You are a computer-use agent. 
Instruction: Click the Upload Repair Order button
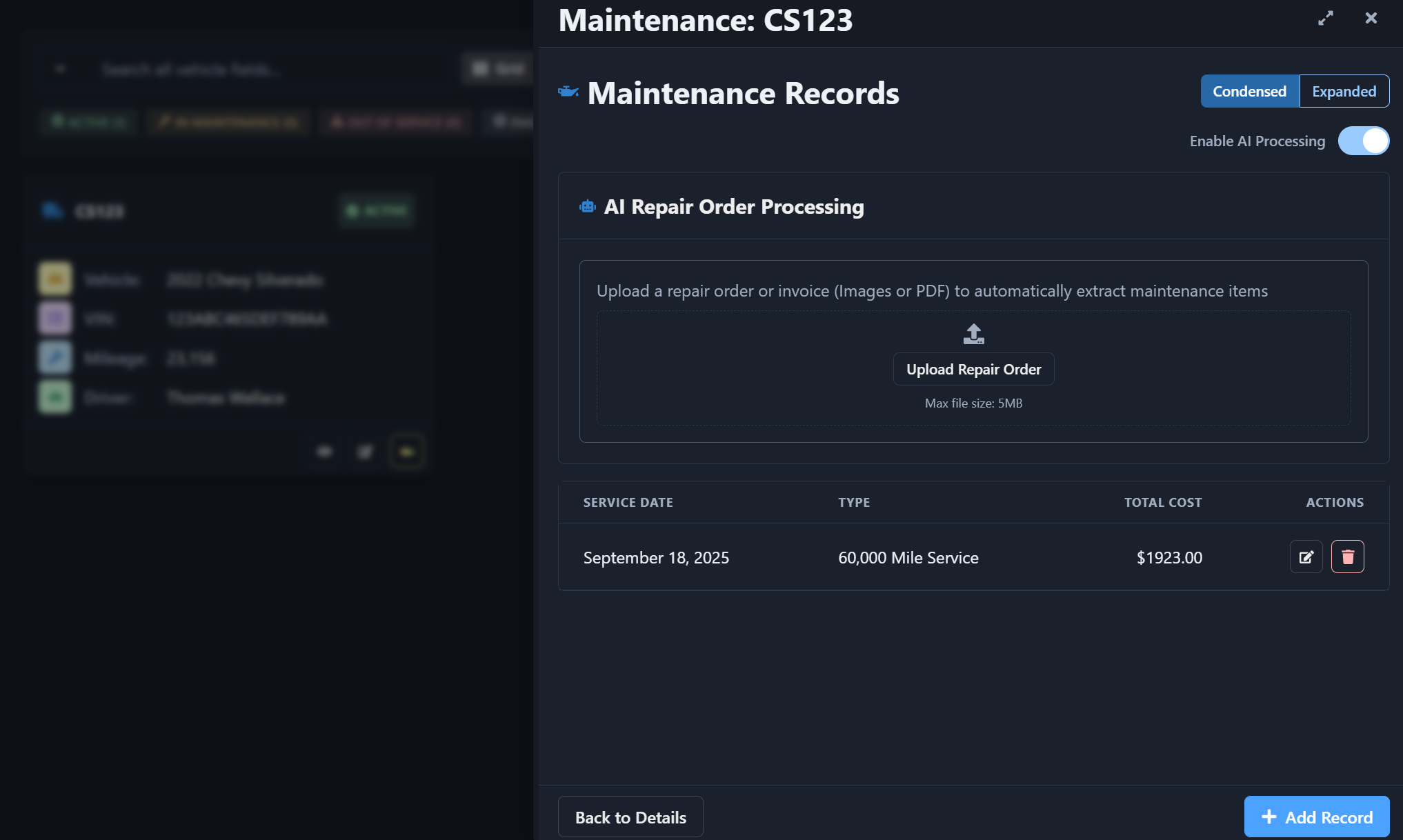(x=973, y=369)
